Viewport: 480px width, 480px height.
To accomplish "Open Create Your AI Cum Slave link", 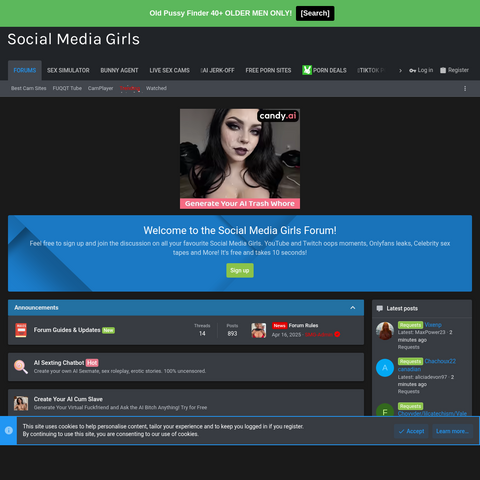I will coord(68,399).
